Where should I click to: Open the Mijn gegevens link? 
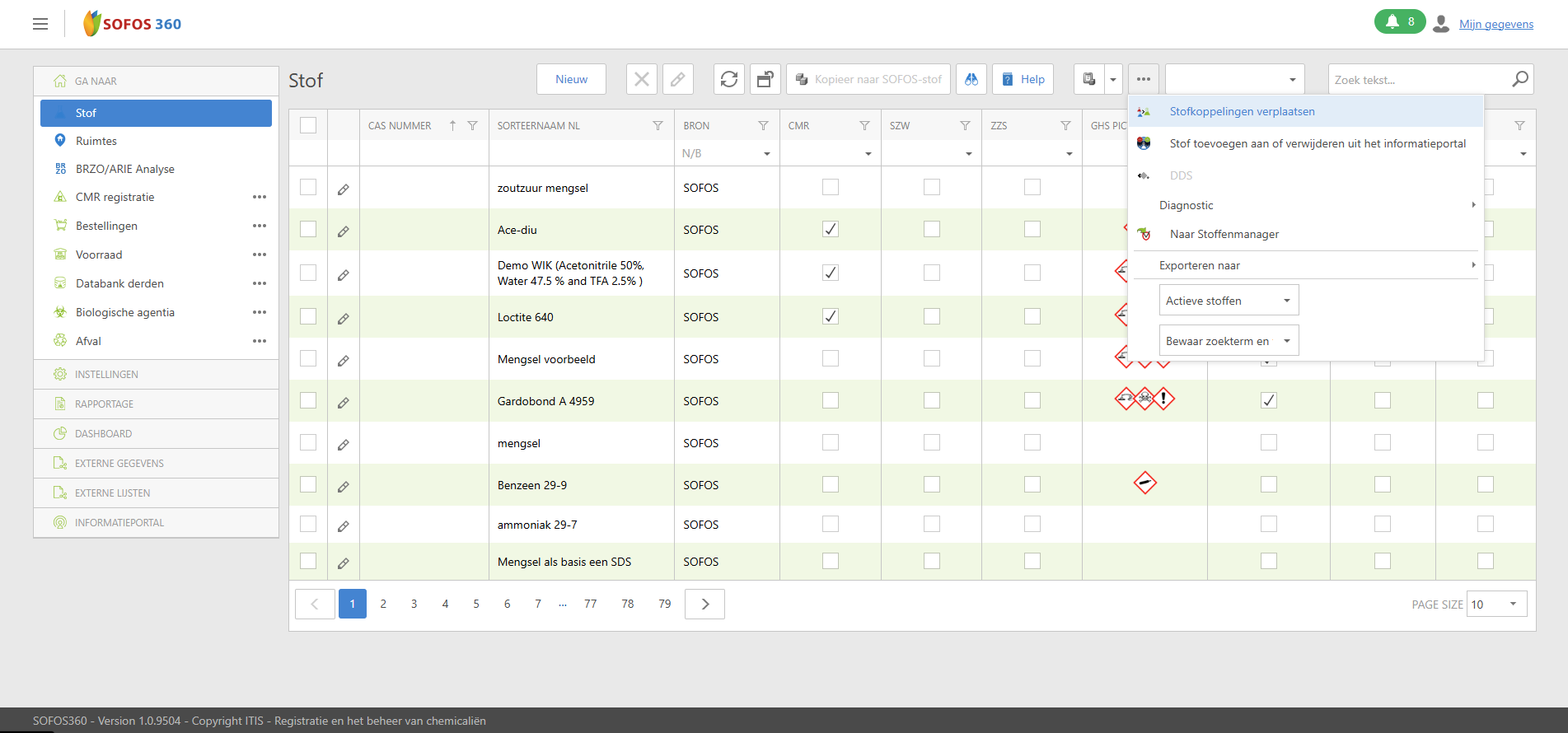click(x=1495, y=24)
